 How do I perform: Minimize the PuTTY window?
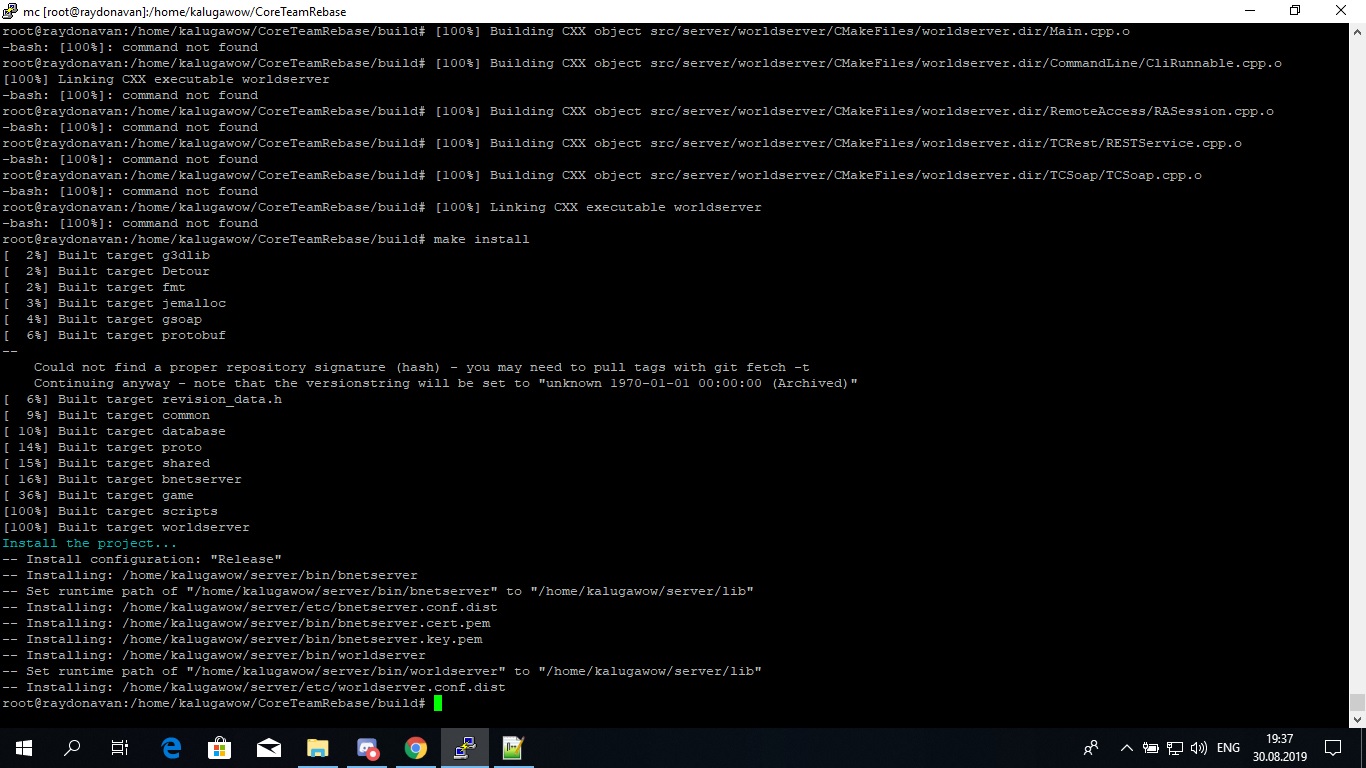pos(1249,11)
